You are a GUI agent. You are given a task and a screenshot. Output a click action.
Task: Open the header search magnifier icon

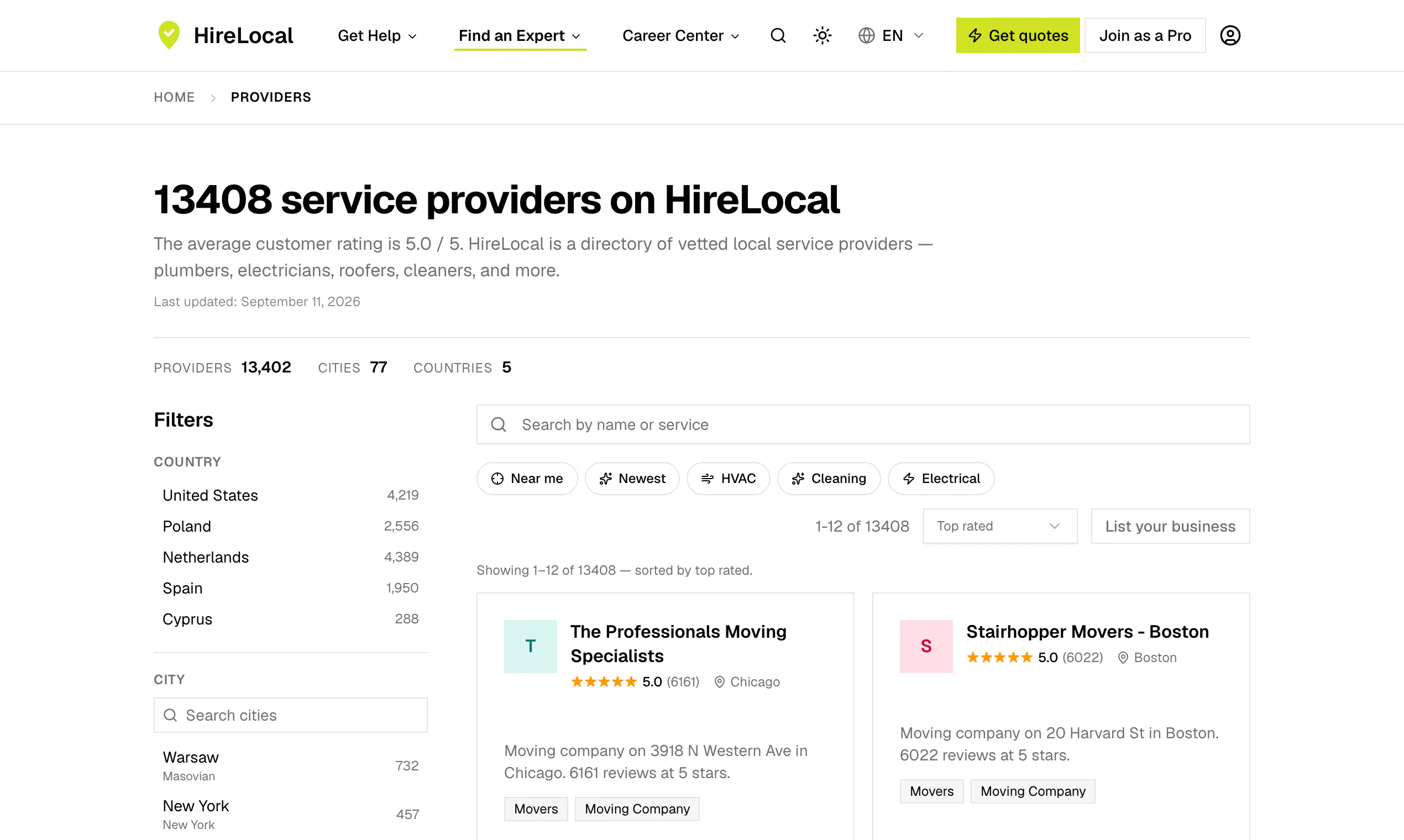(778, 36)
